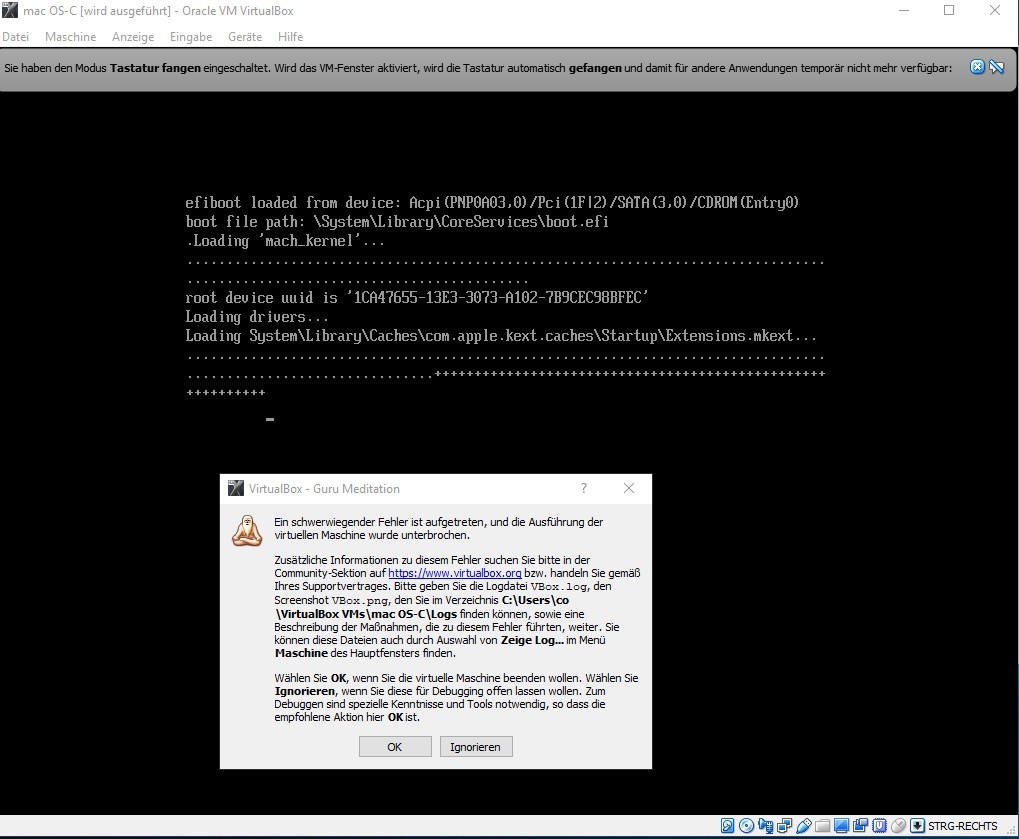This screenshot has height=839, width=1019.
Task: Close the mac OS-C VM window
Action: (995, 10)
